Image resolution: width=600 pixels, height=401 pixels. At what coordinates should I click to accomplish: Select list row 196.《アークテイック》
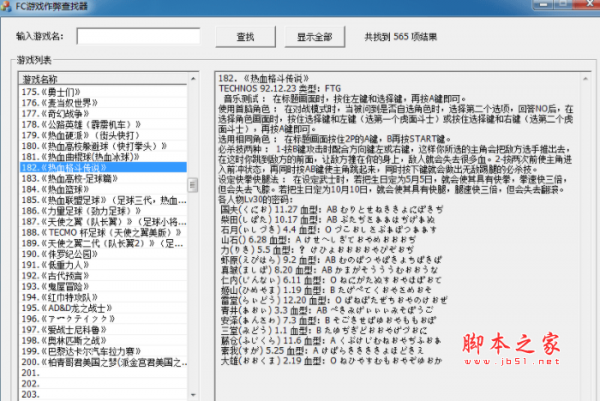tap(103, 319)
